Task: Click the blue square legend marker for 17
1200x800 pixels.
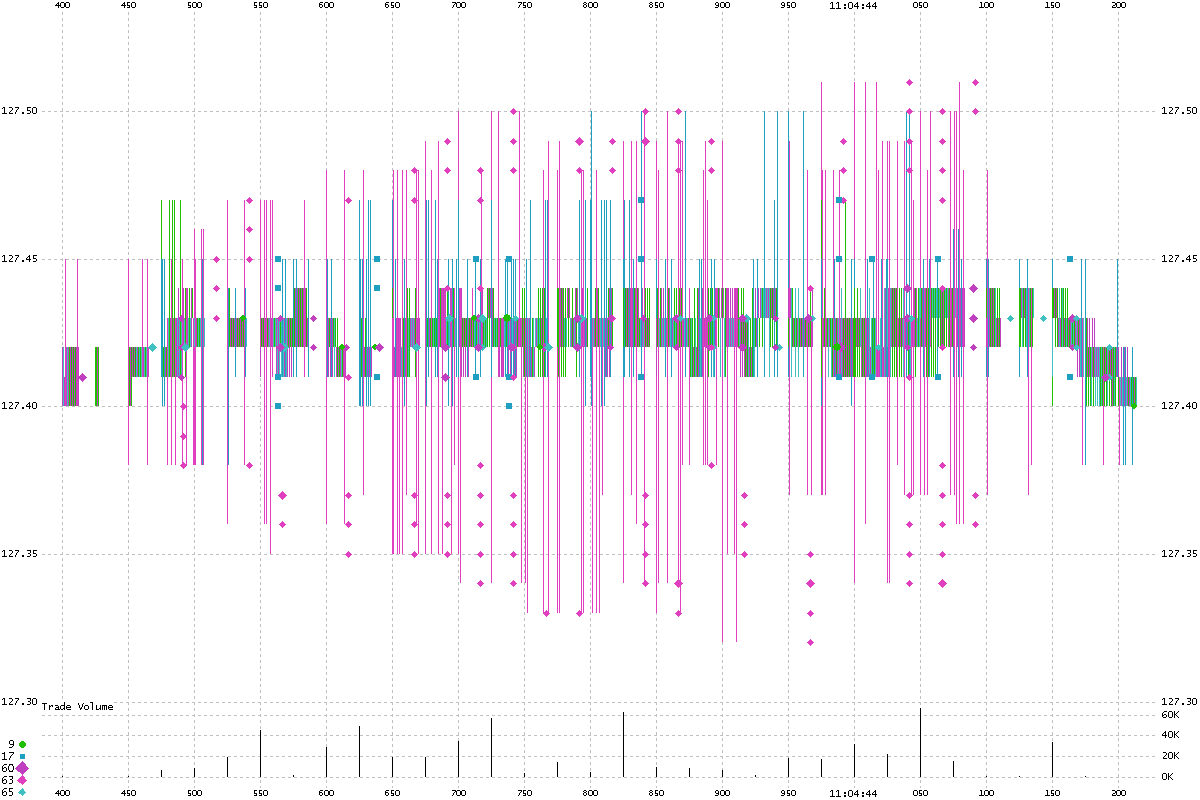Action: coord(22,756)
